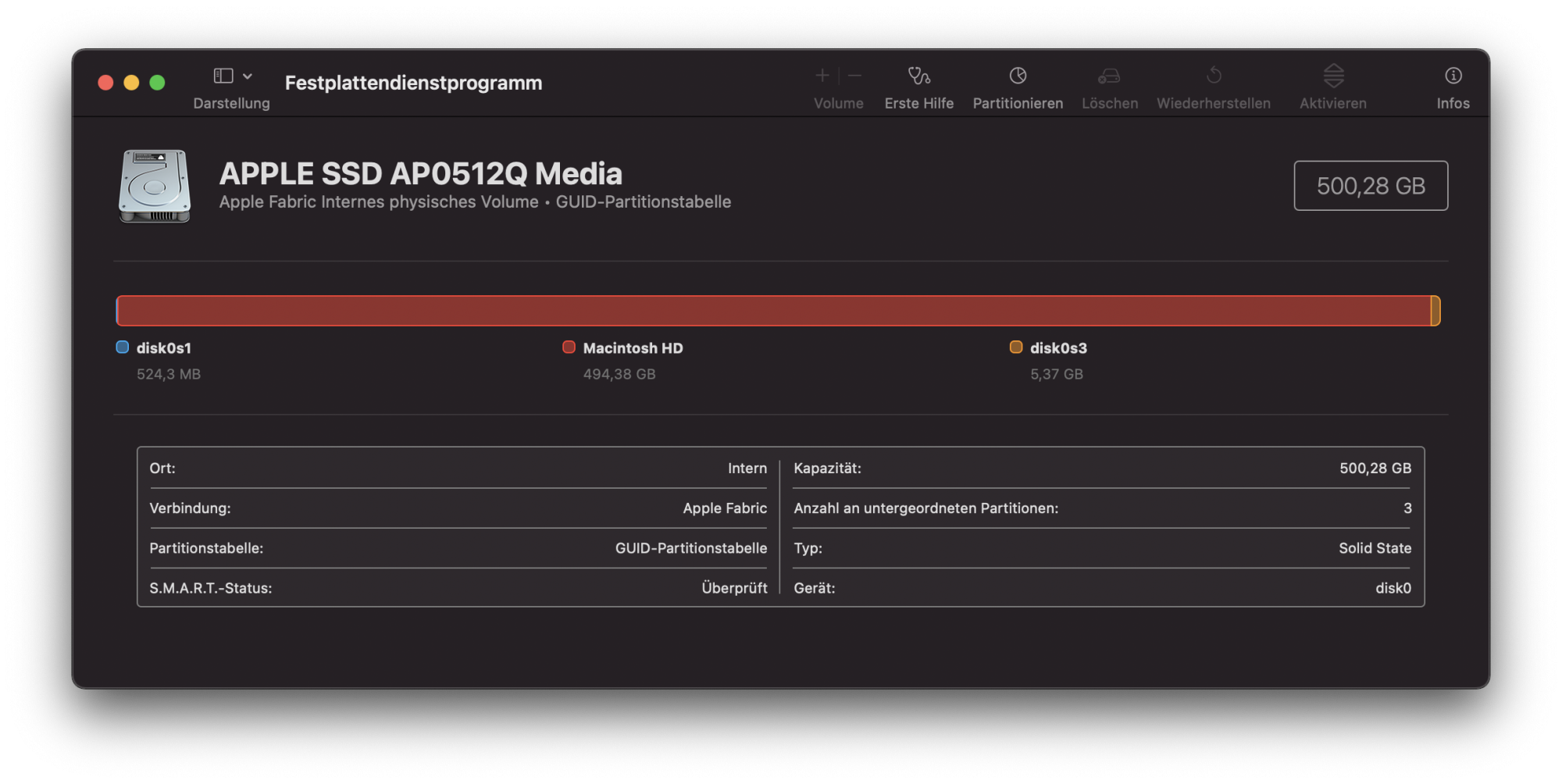
Task: Close the window with the red button
Action: click(105, 83)
